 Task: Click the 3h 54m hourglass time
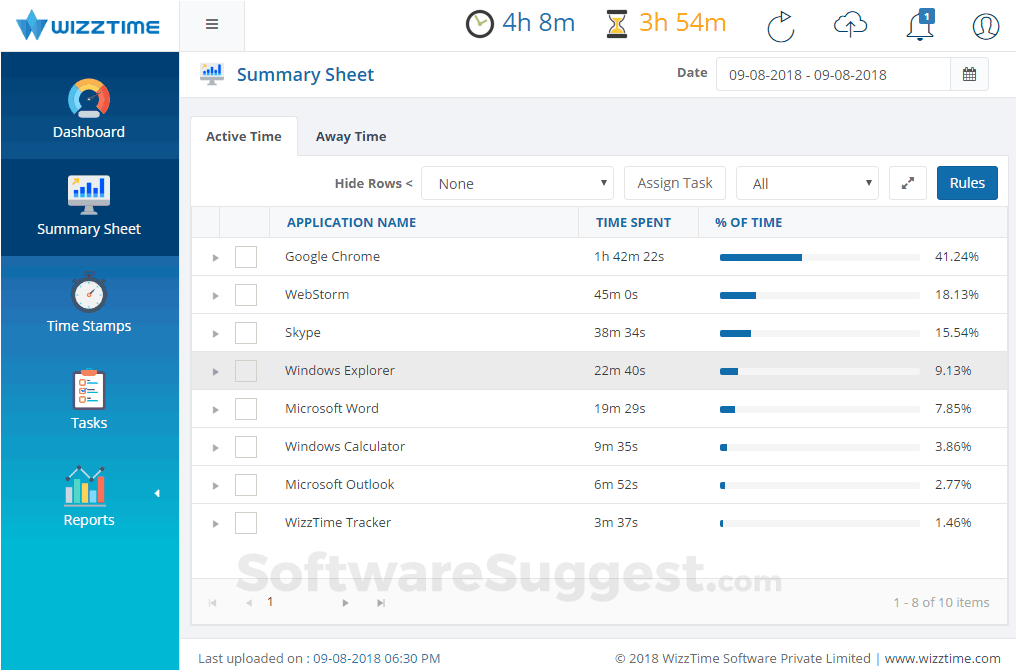pos(682,23)
